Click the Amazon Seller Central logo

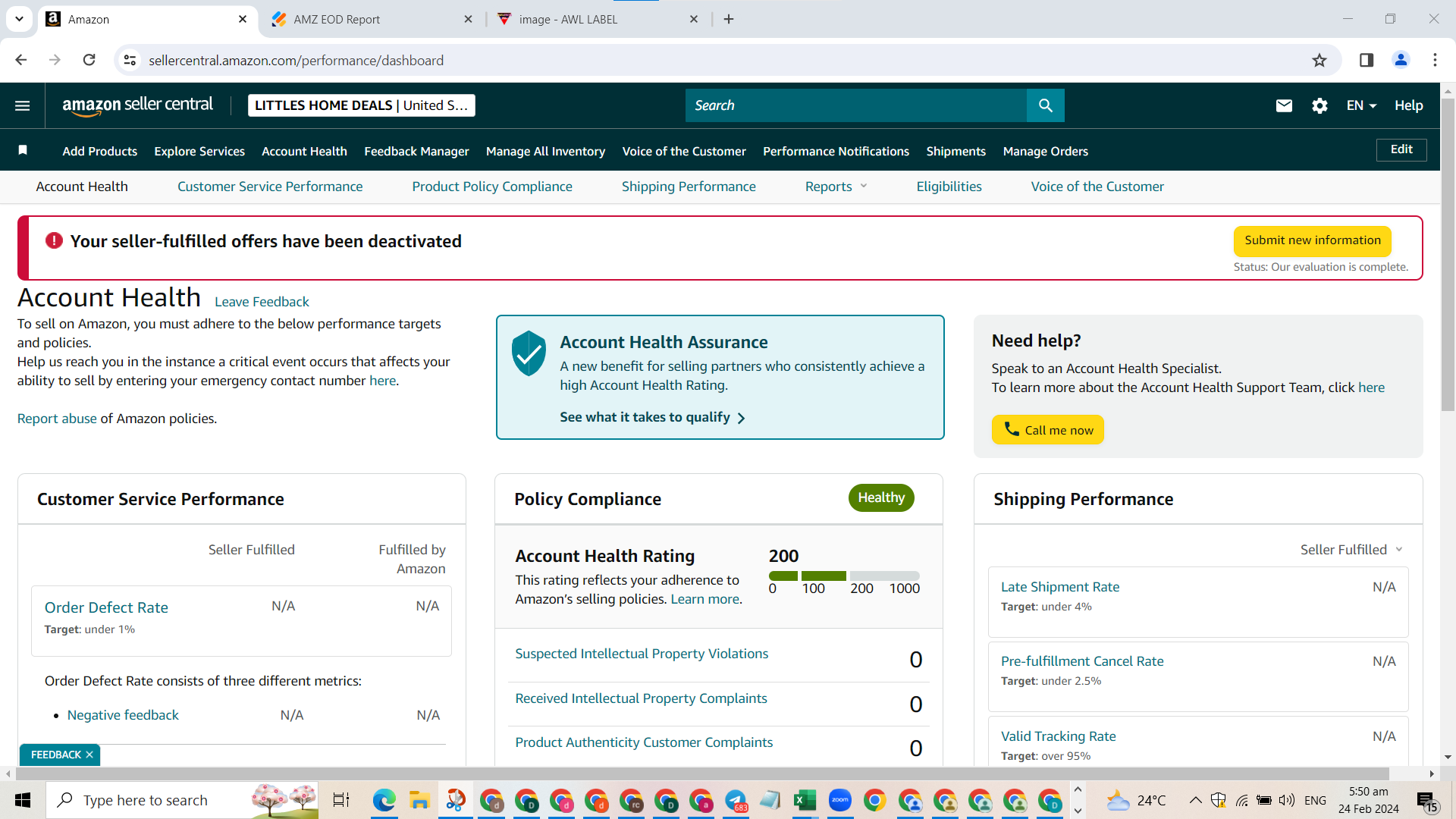[x=137, y=105]
